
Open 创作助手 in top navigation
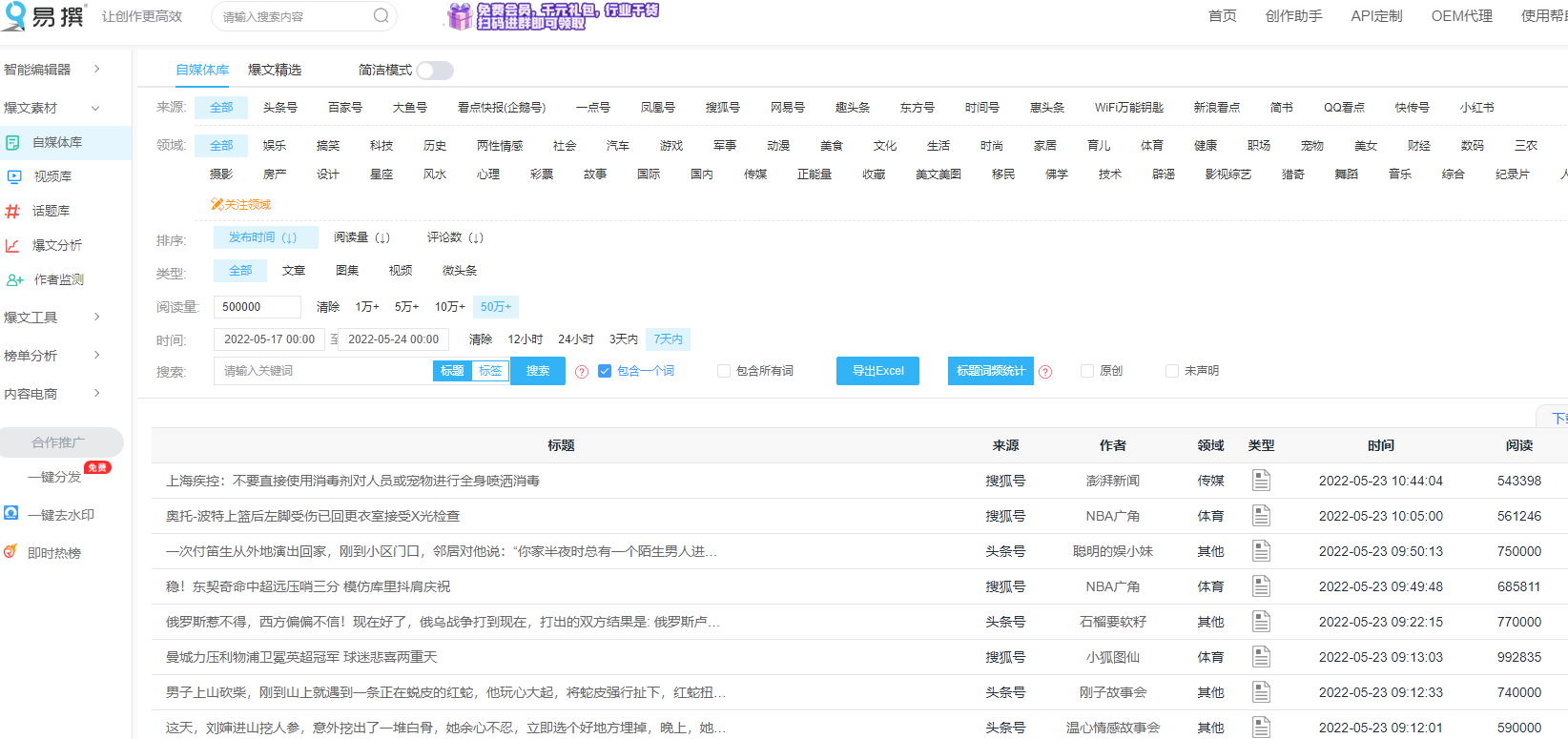point(1293,16)
